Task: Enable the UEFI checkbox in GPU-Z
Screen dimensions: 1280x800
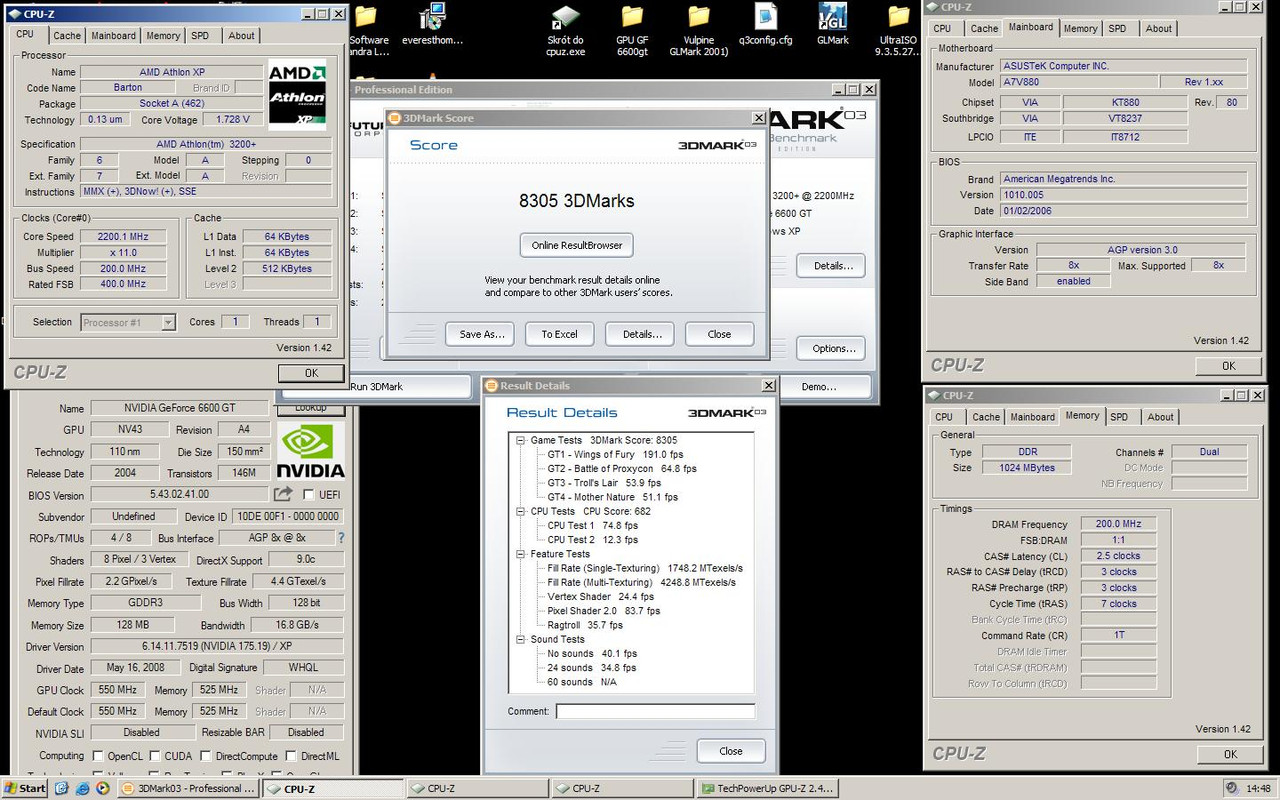Action: click(x=309, y=495)
